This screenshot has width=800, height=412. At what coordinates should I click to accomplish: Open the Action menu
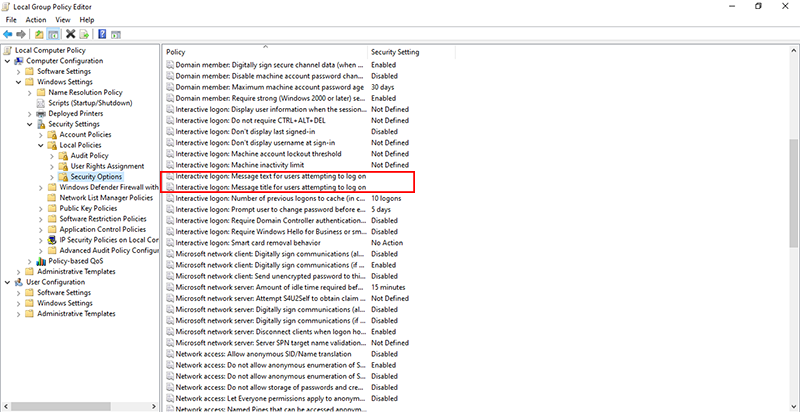(x=36, y=20)
